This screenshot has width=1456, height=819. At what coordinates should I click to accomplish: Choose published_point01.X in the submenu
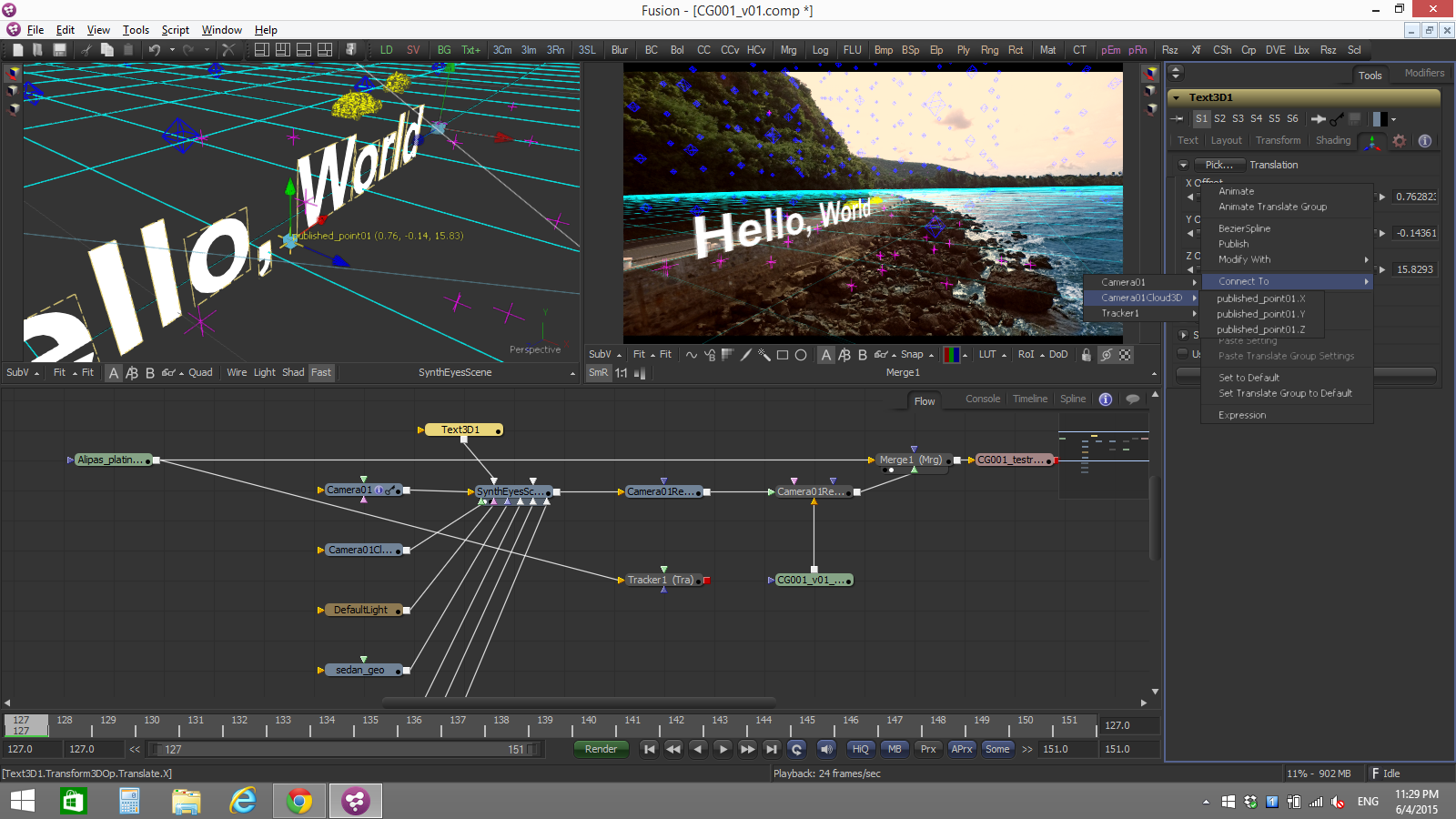[x=1261, y=298]
